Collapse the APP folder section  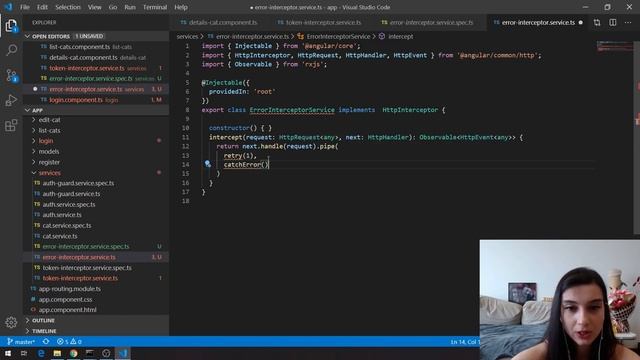point(96,110)
